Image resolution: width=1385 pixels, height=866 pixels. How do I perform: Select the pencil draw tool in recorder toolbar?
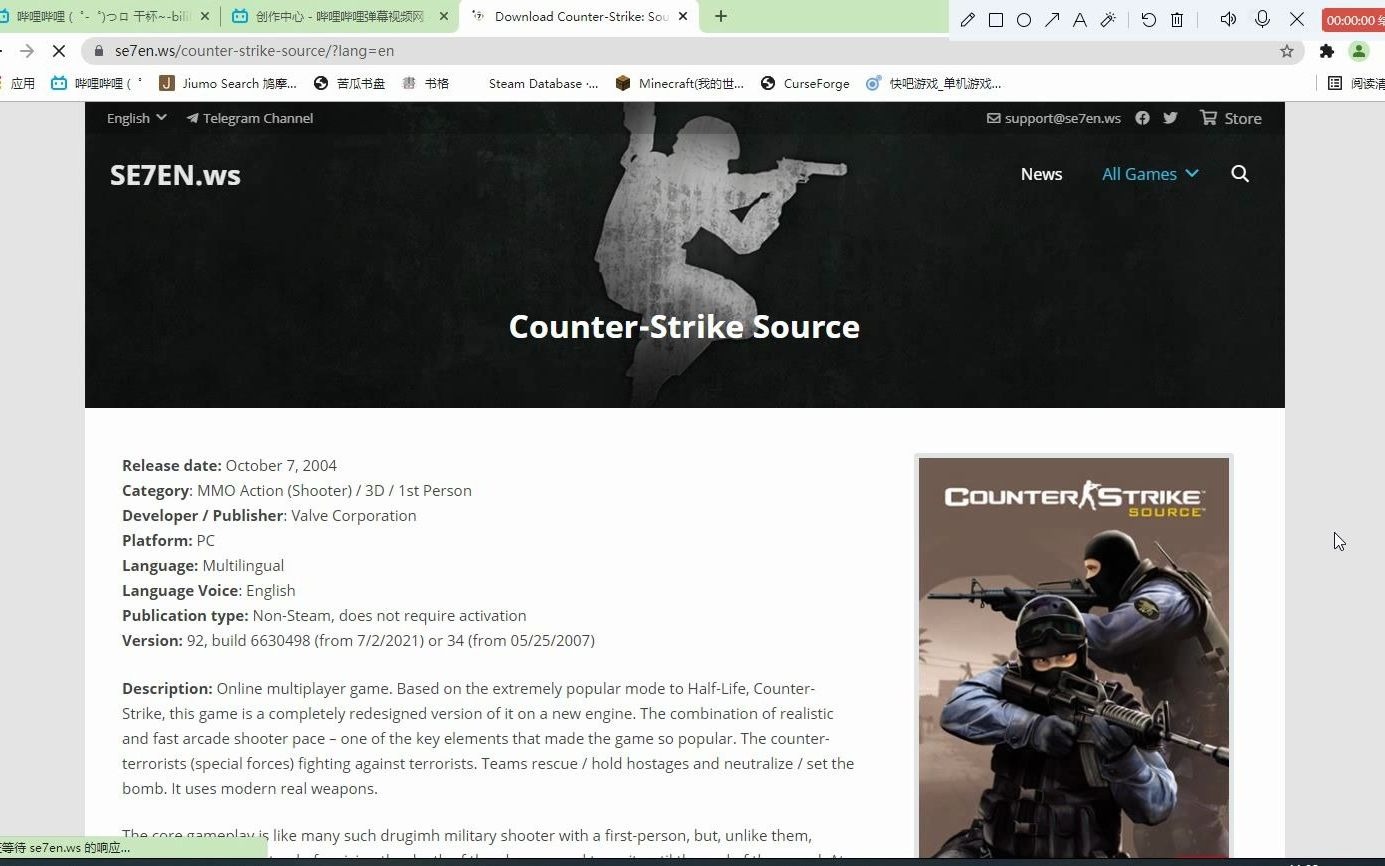click(x=967, y=20)
